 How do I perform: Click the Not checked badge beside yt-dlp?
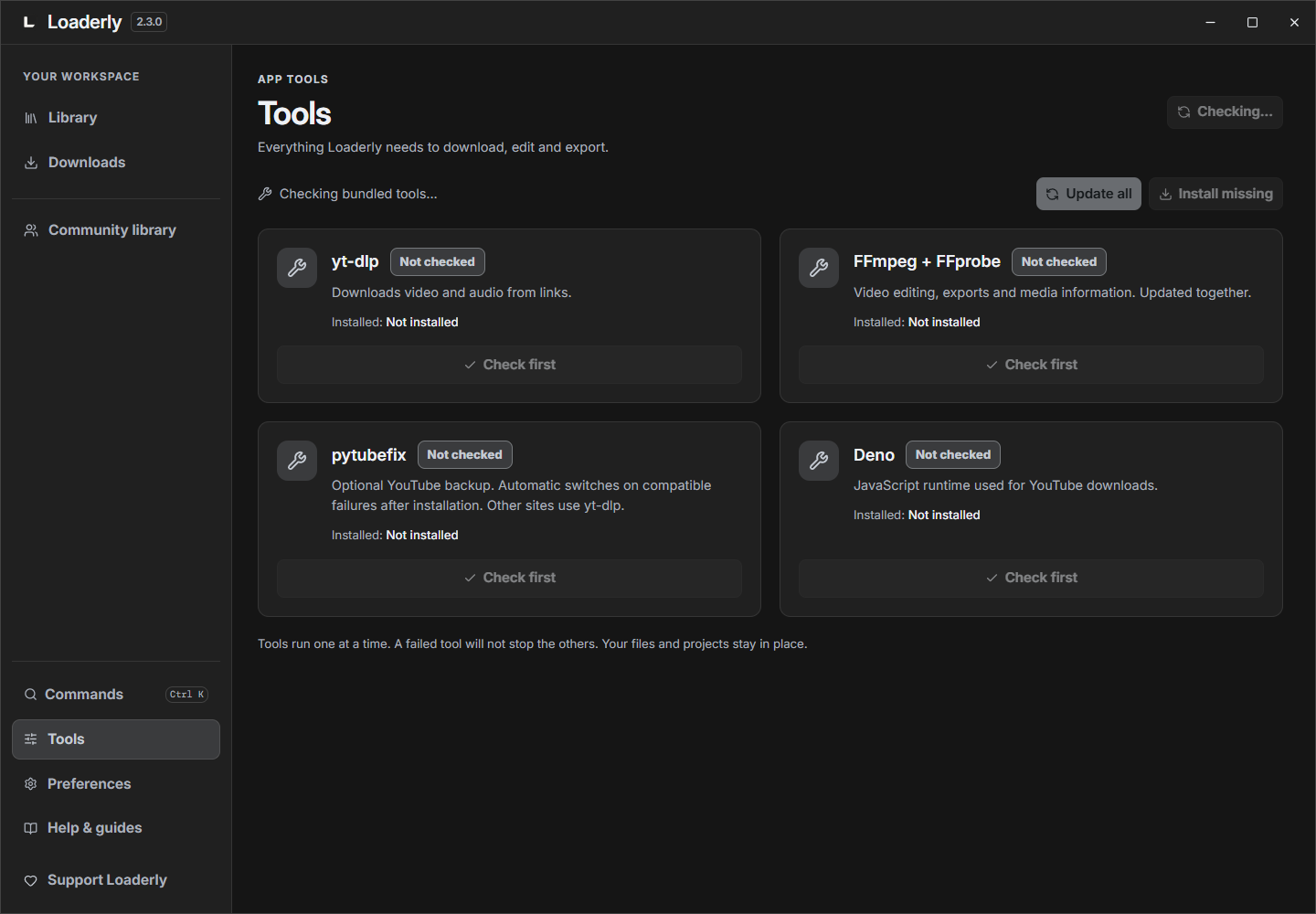438,262
